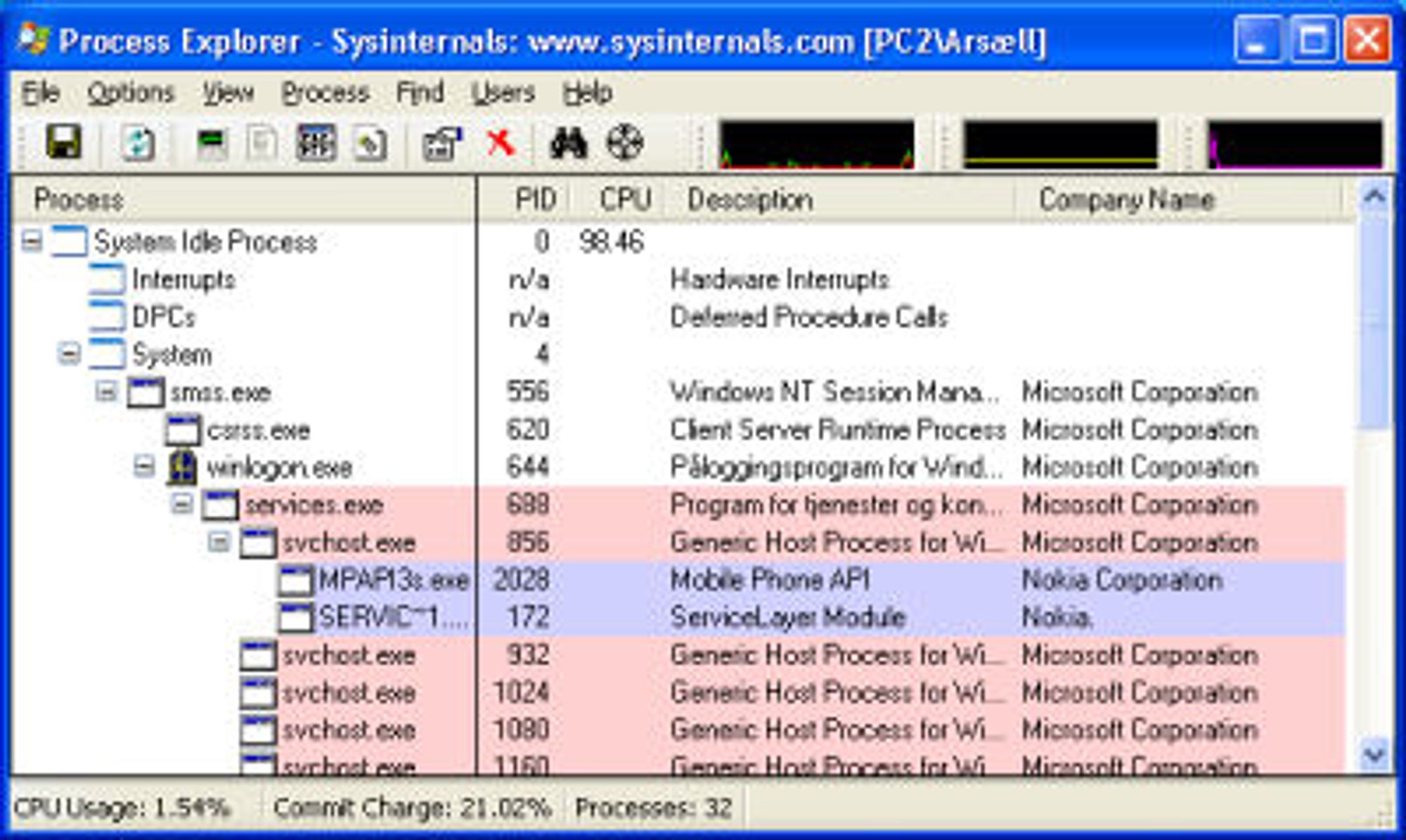Select the svchost.exe row with PID 1080

[679, 730]
